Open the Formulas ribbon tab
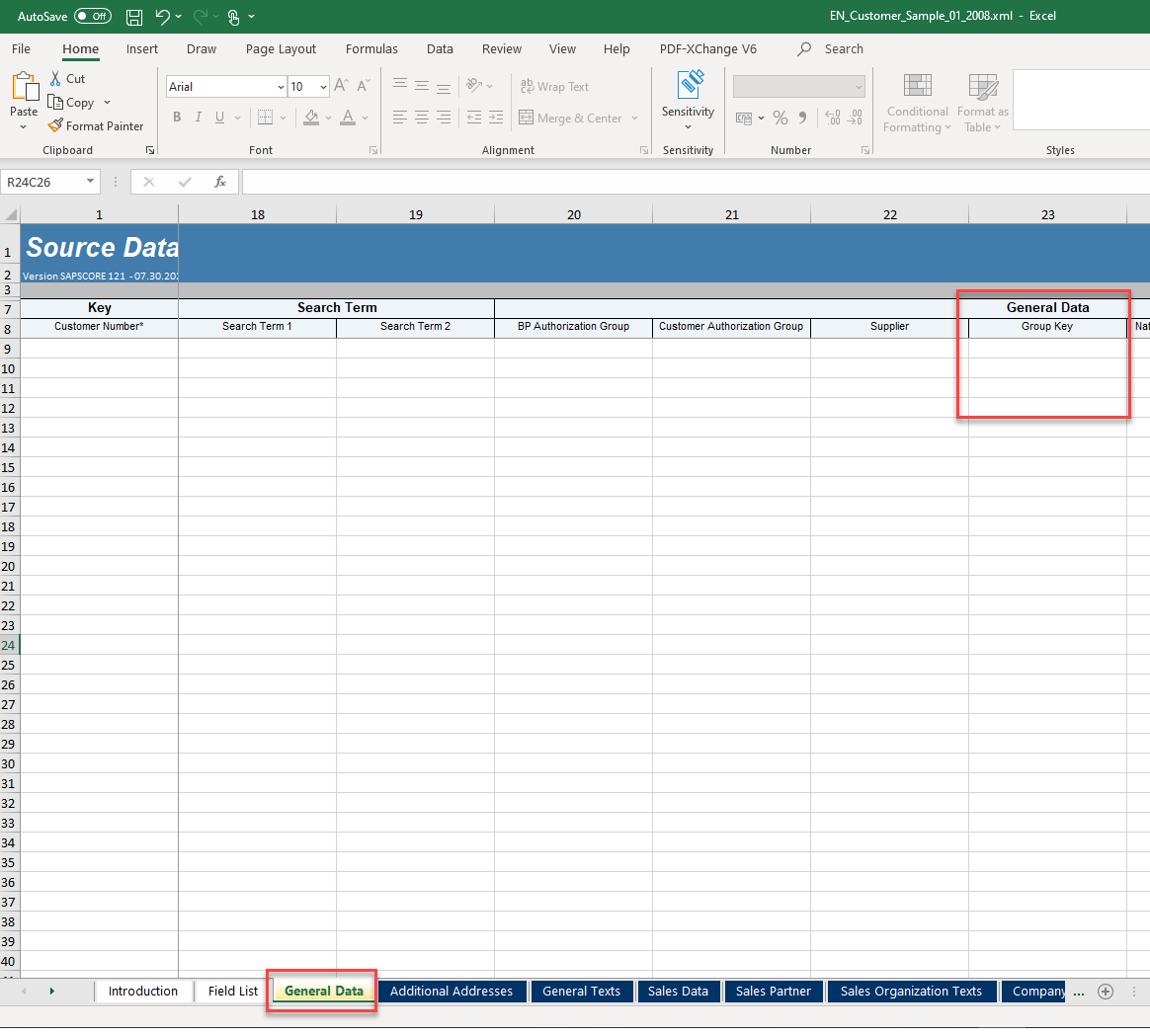 pyautogui.click(x=371, y=48)
